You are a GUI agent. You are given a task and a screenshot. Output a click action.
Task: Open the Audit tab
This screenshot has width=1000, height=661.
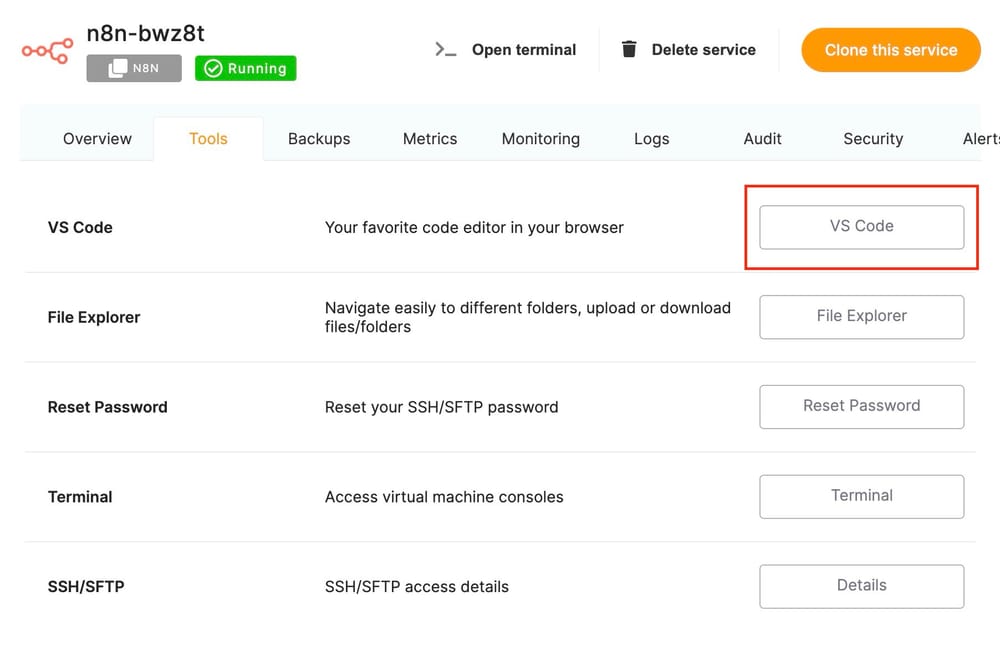click(762, 139)
